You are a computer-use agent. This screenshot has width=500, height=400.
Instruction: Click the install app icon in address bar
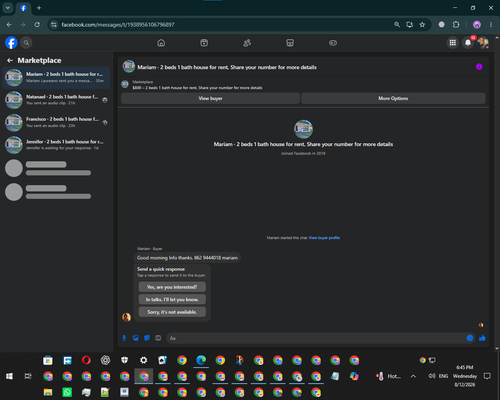point(410,25)
